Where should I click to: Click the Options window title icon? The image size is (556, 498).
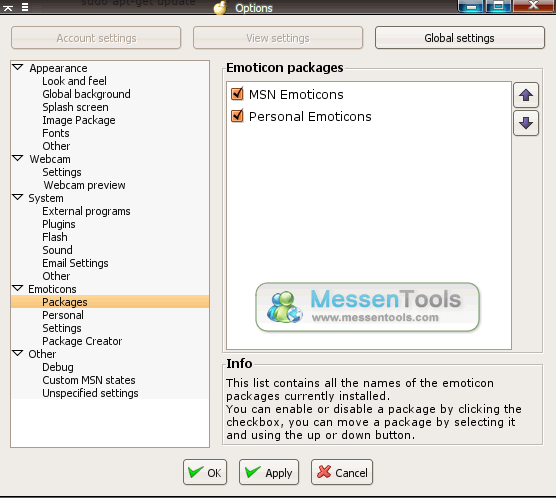(x=220, y=7)
